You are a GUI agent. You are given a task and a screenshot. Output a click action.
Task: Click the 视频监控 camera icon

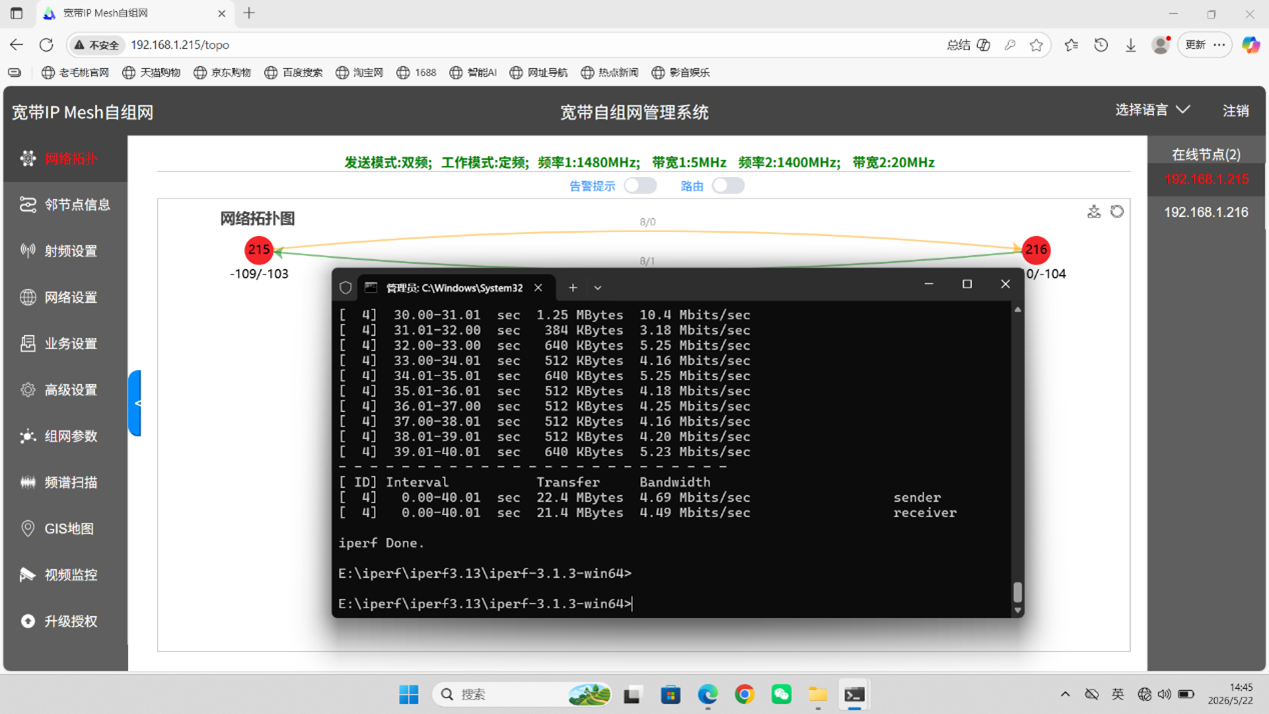(27, 575)
